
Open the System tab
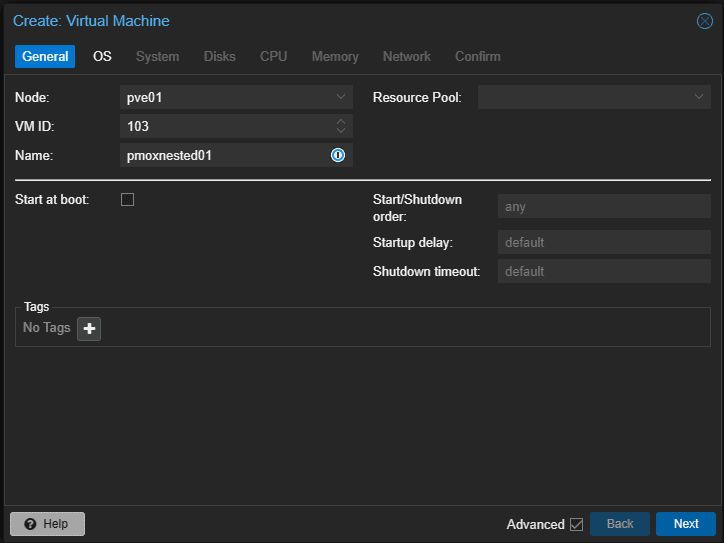(157, 56)
